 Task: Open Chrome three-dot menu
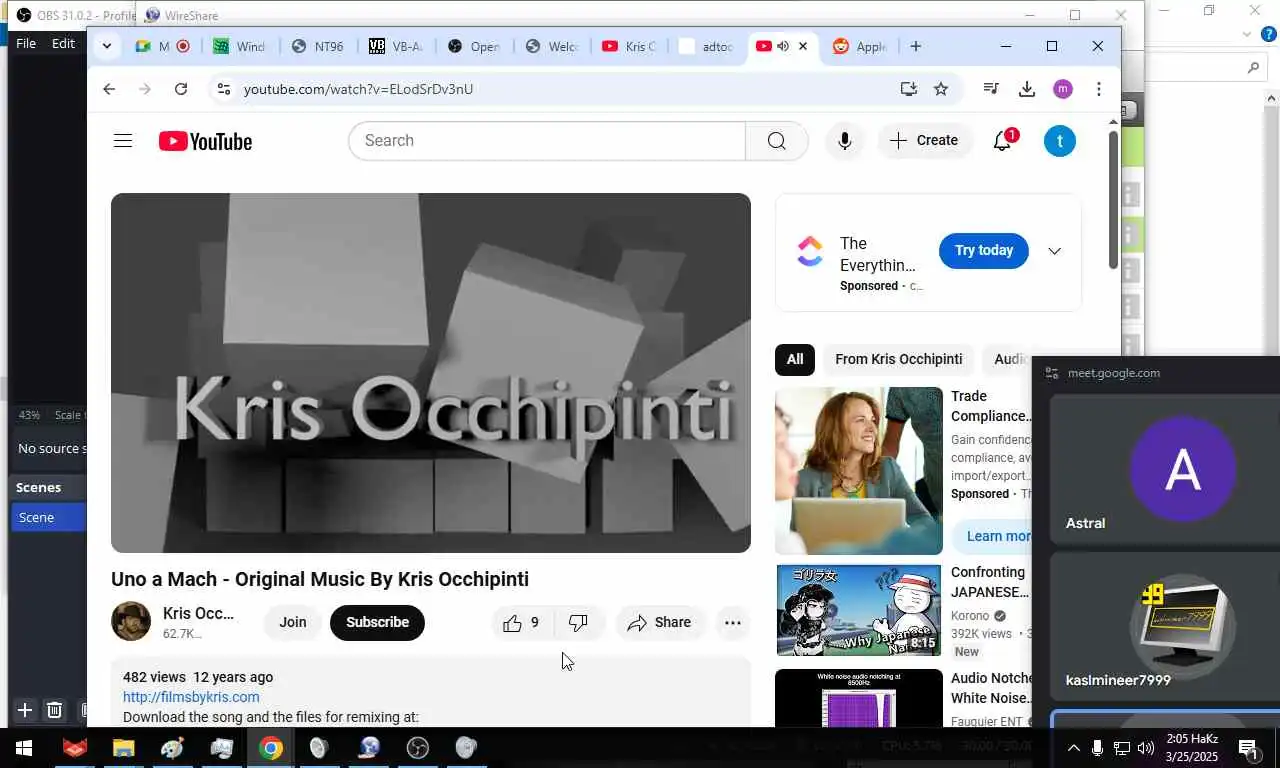pos(1099,89)
